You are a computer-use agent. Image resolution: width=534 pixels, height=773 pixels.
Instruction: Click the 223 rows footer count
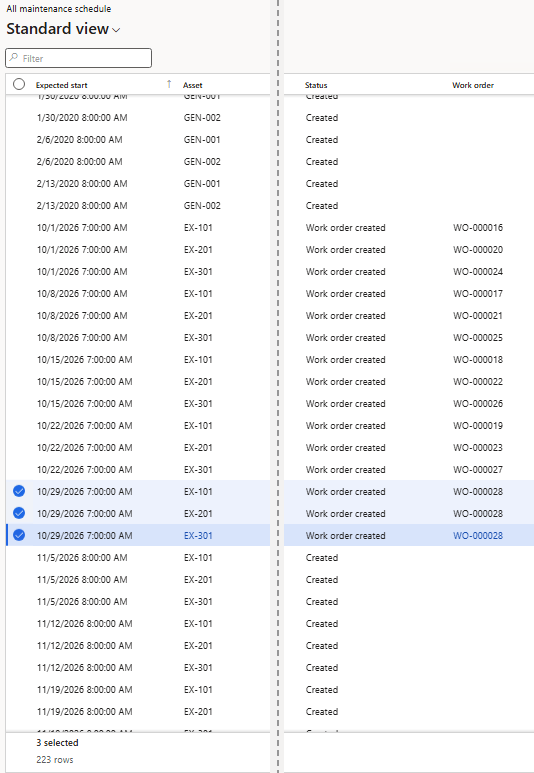point(55,760)
